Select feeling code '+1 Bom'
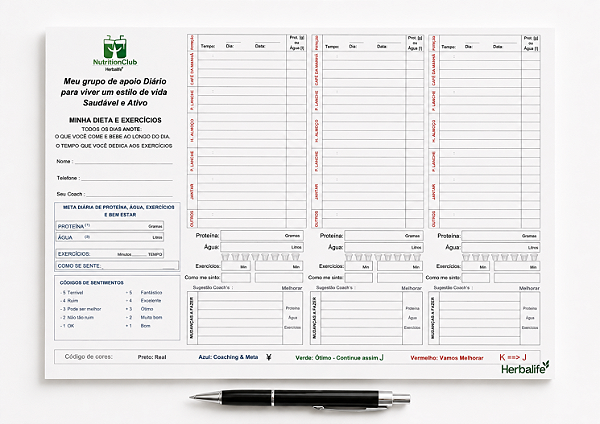 tap(138, 326)
